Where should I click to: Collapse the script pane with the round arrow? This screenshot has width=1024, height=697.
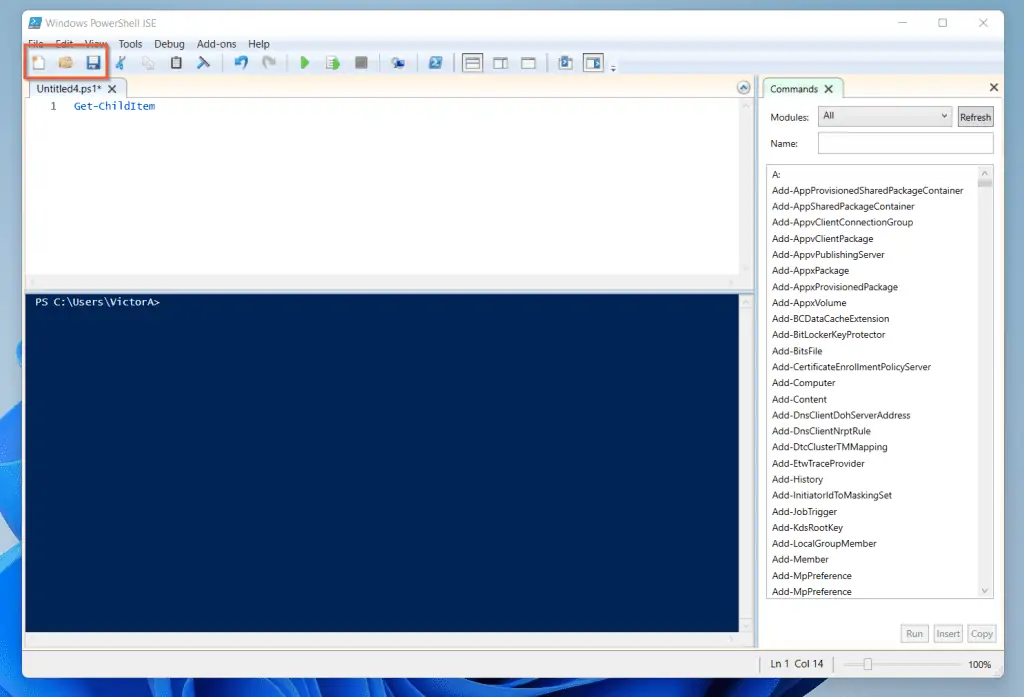tap(743, 88)
